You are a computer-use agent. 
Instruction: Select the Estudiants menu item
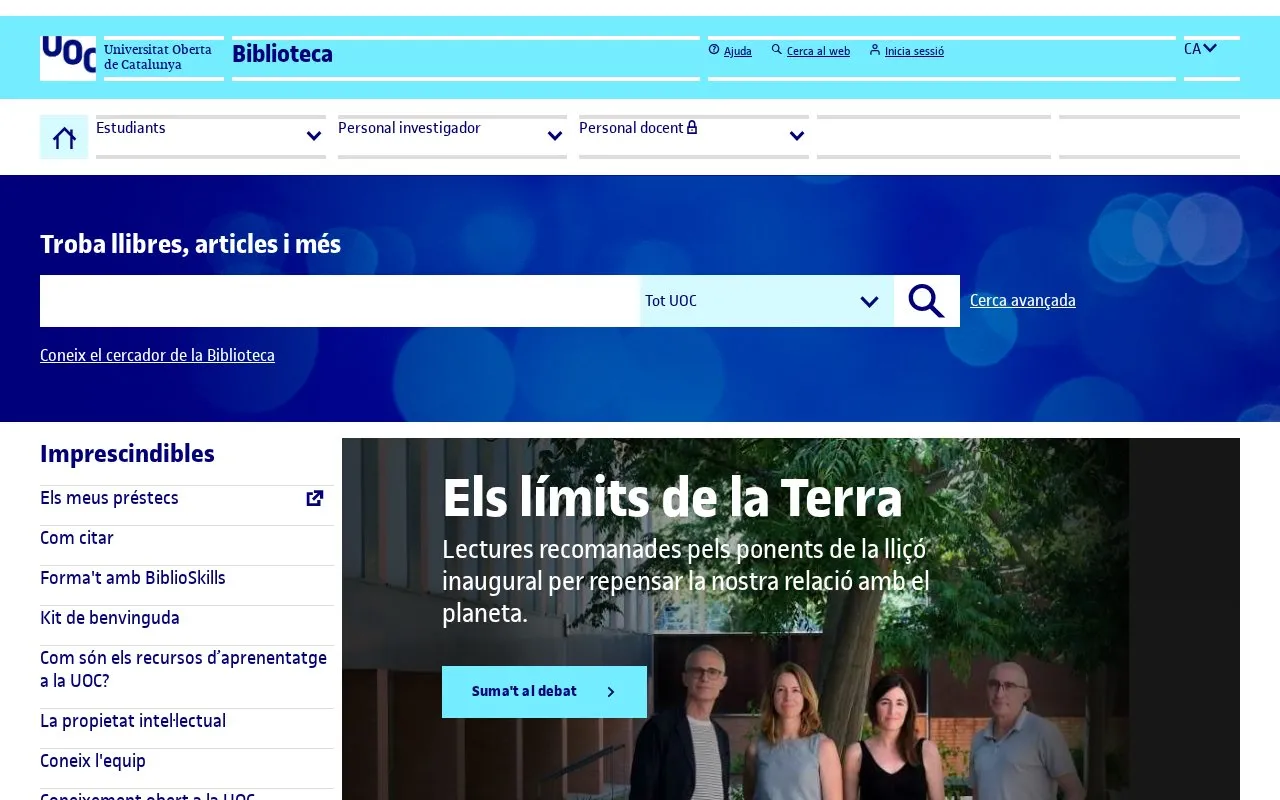131,128
